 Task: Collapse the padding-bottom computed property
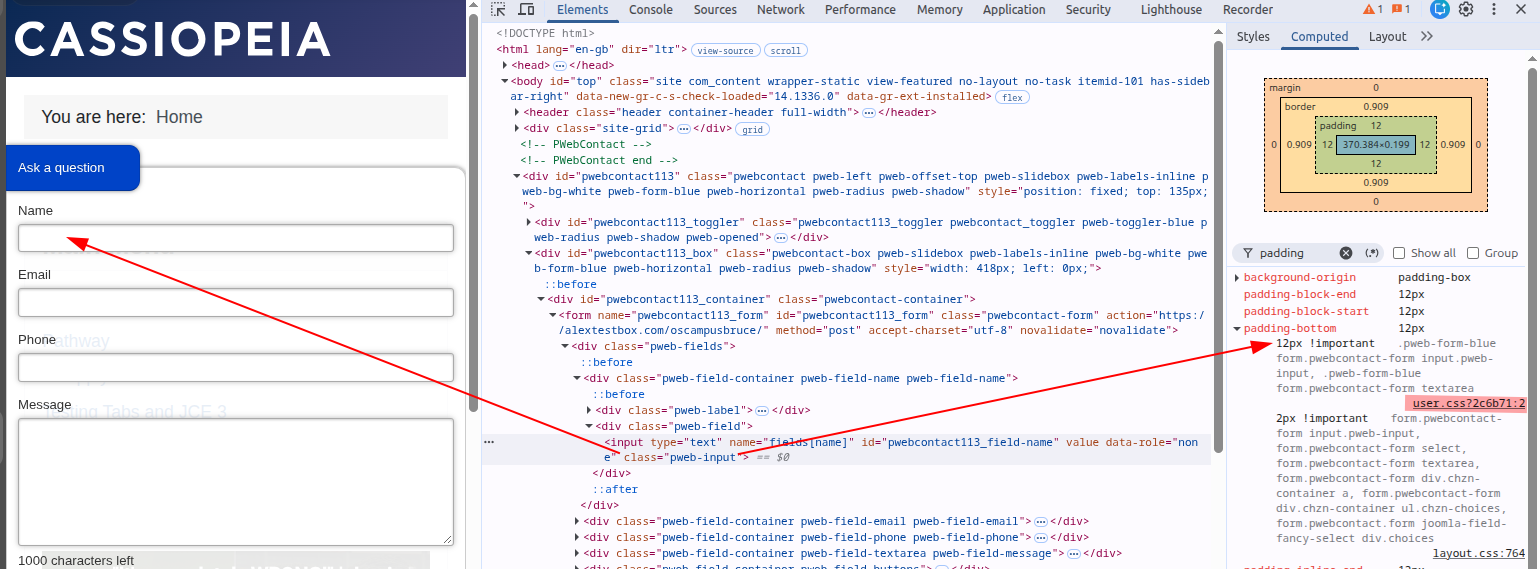(x=1237, y=329)
